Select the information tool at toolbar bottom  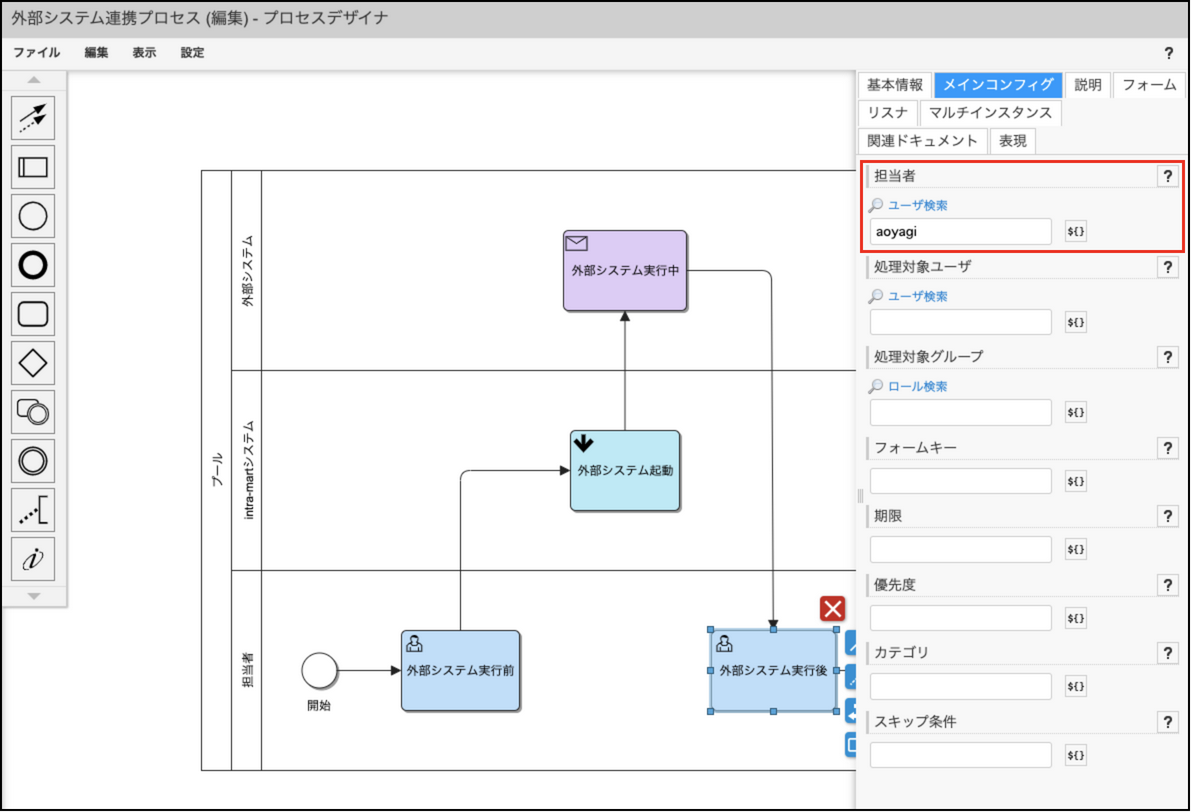(x=33, y=559)
